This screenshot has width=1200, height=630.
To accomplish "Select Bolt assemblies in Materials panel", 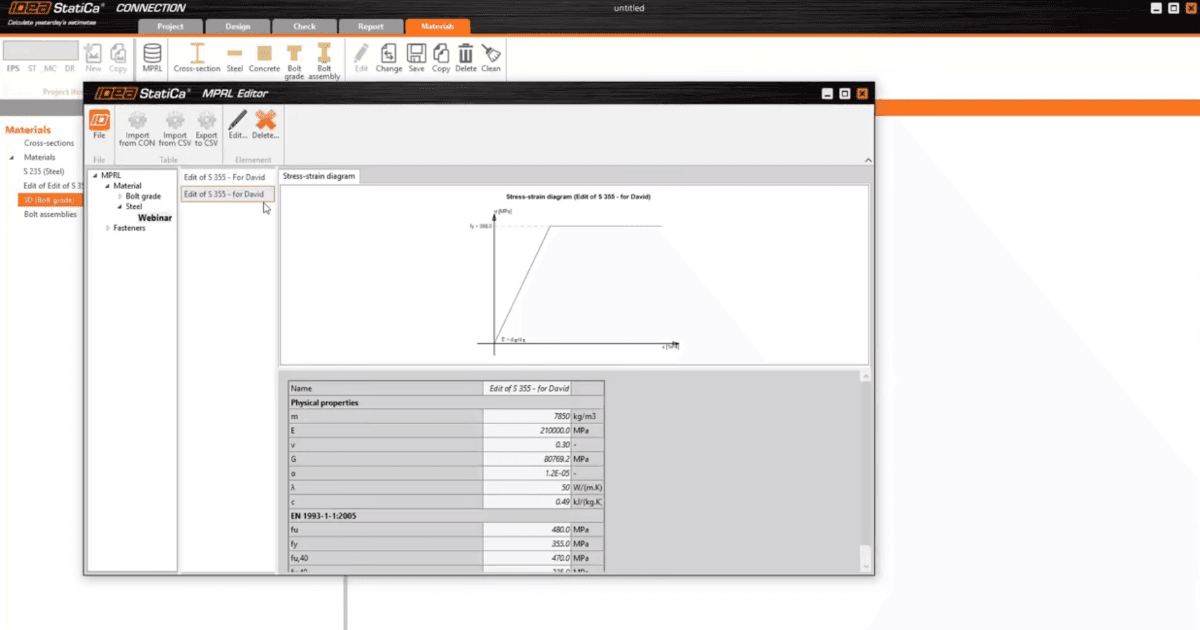I will click(50, 214).
